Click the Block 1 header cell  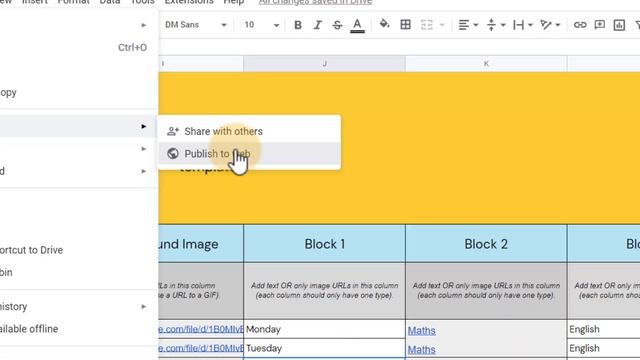point(324,244)
